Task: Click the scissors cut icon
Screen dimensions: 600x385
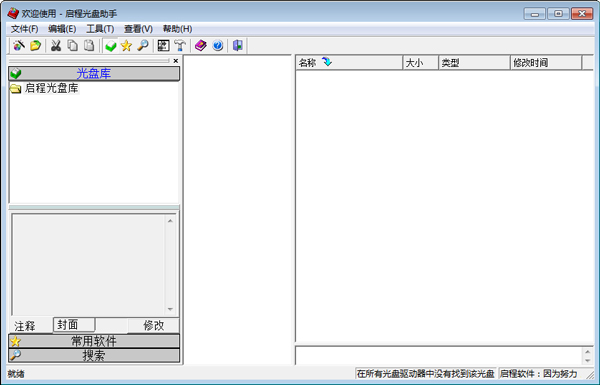Action: pyautogui.click(x=56, y=46)
